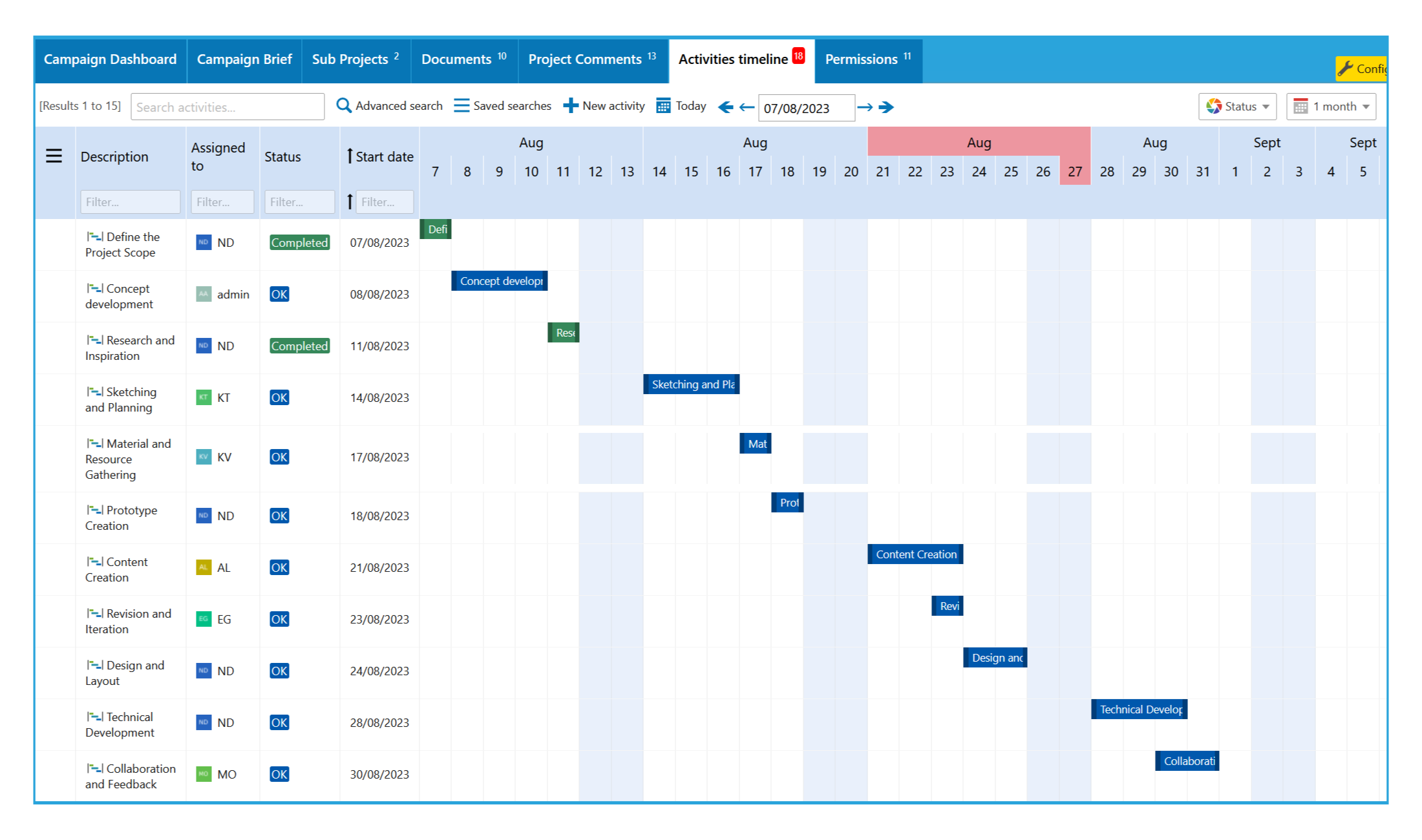The width and height of the screenshot is (1422, 840).
Task: Click inside the Search activities field
Action: pyautogui.click(x=227, y=106)
